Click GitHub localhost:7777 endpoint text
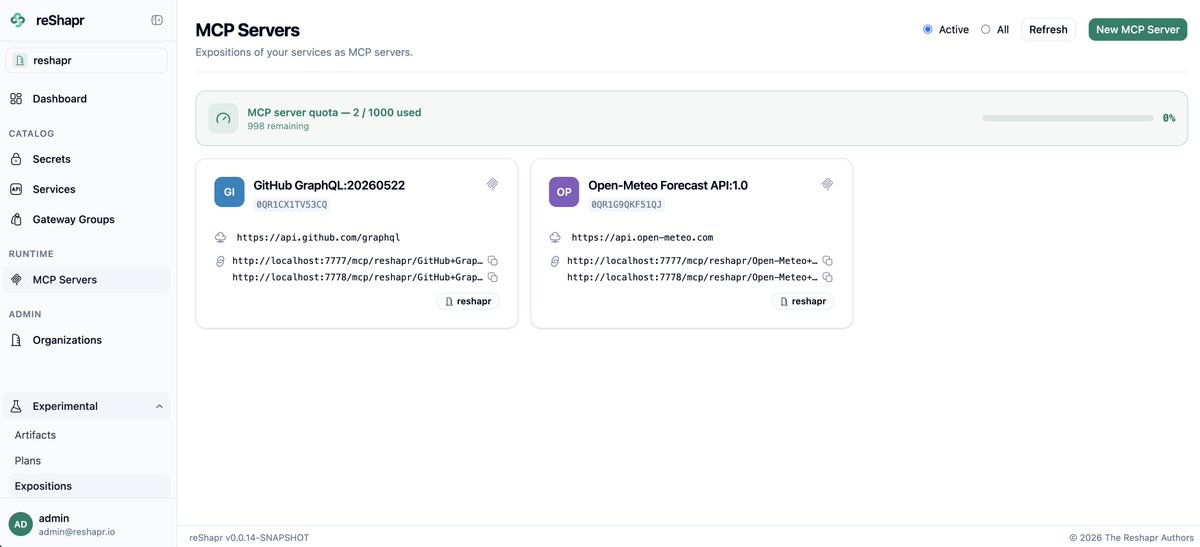1200x547 pixels. coord(358,261)
